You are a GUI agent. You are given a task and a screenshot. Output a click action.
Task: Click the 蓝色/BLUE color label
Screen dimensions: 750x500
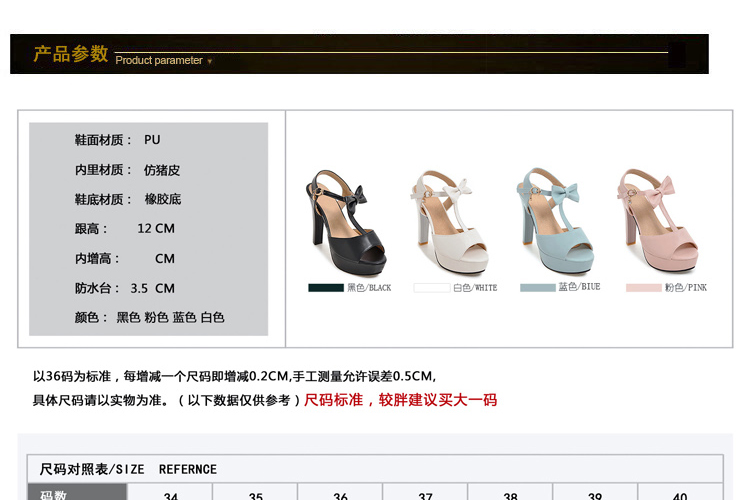click(579, 287)
